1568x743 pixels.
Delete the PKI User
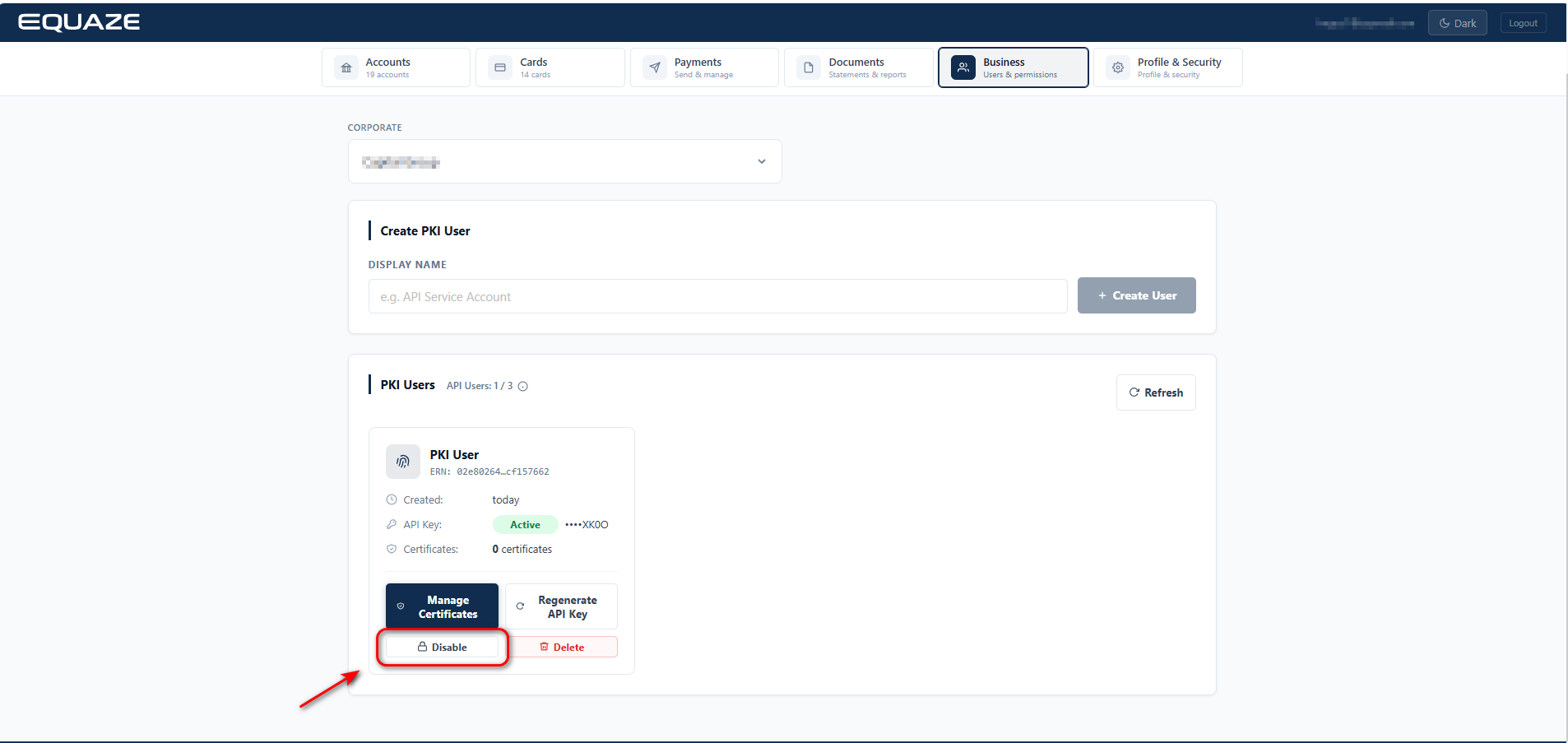pyautogui.click(x=561, y=647)
